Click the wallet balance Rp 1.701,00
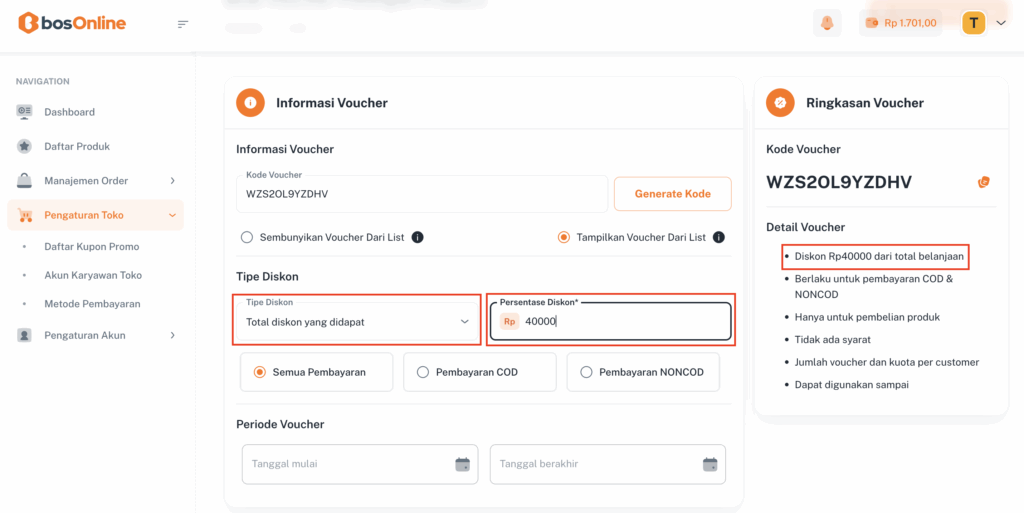This screenshot has height=513, width=1024. [900, 23]
